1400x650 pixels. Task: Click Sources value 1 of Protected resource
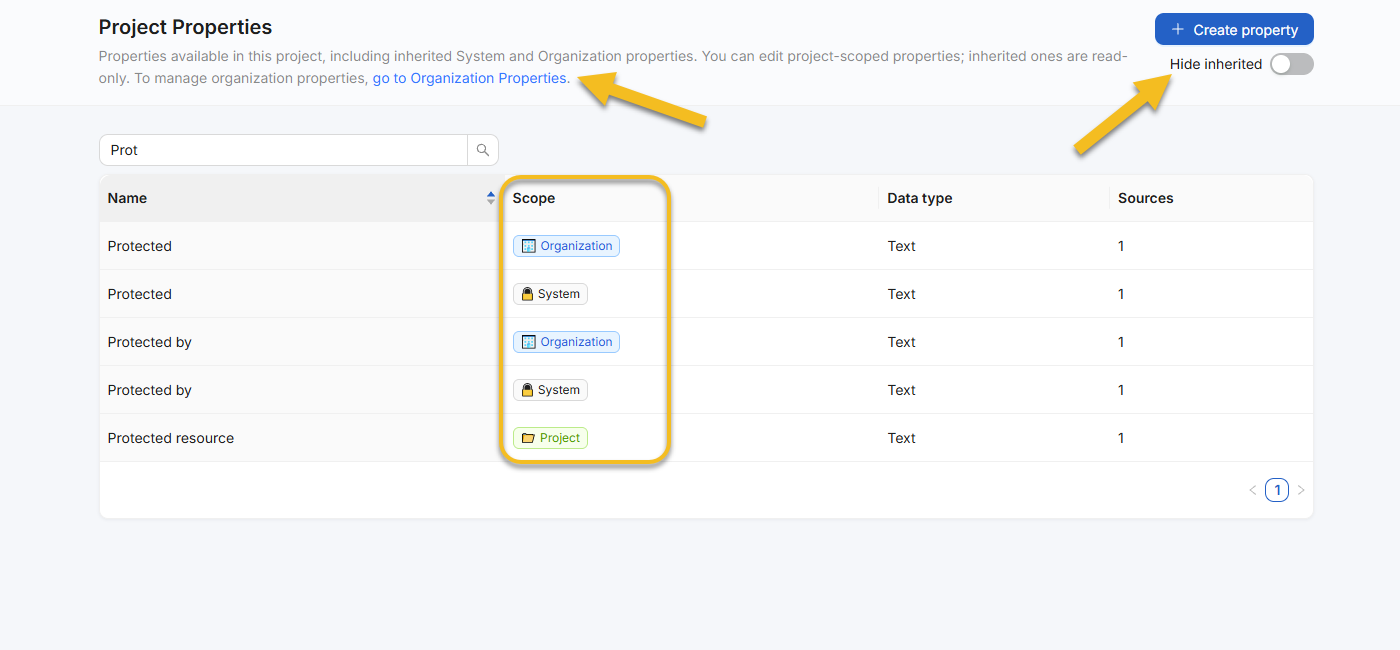pos(1121,438)
